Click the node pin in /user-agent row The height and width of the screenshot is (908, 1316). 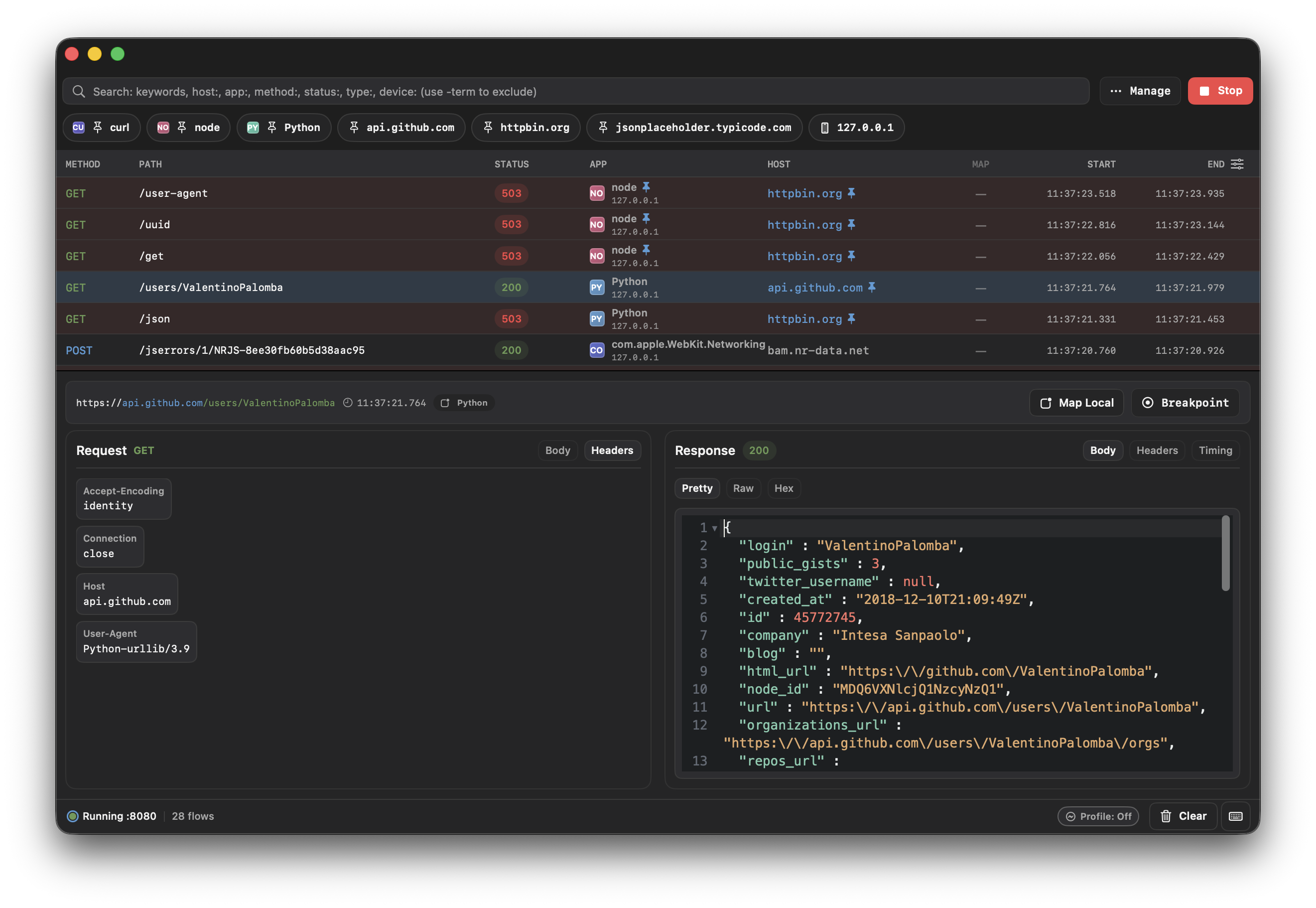click(647, 187)
